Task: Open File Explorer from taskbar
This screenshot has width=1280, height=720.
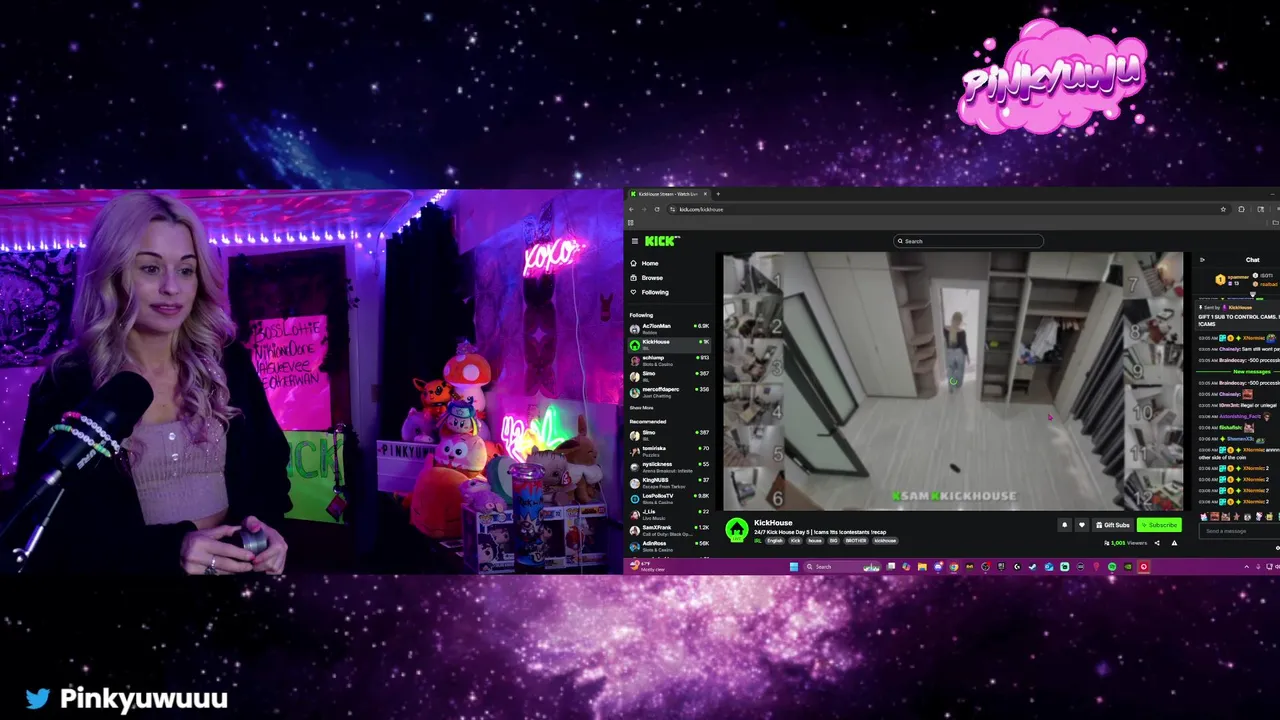Action: tap(922, 567)
